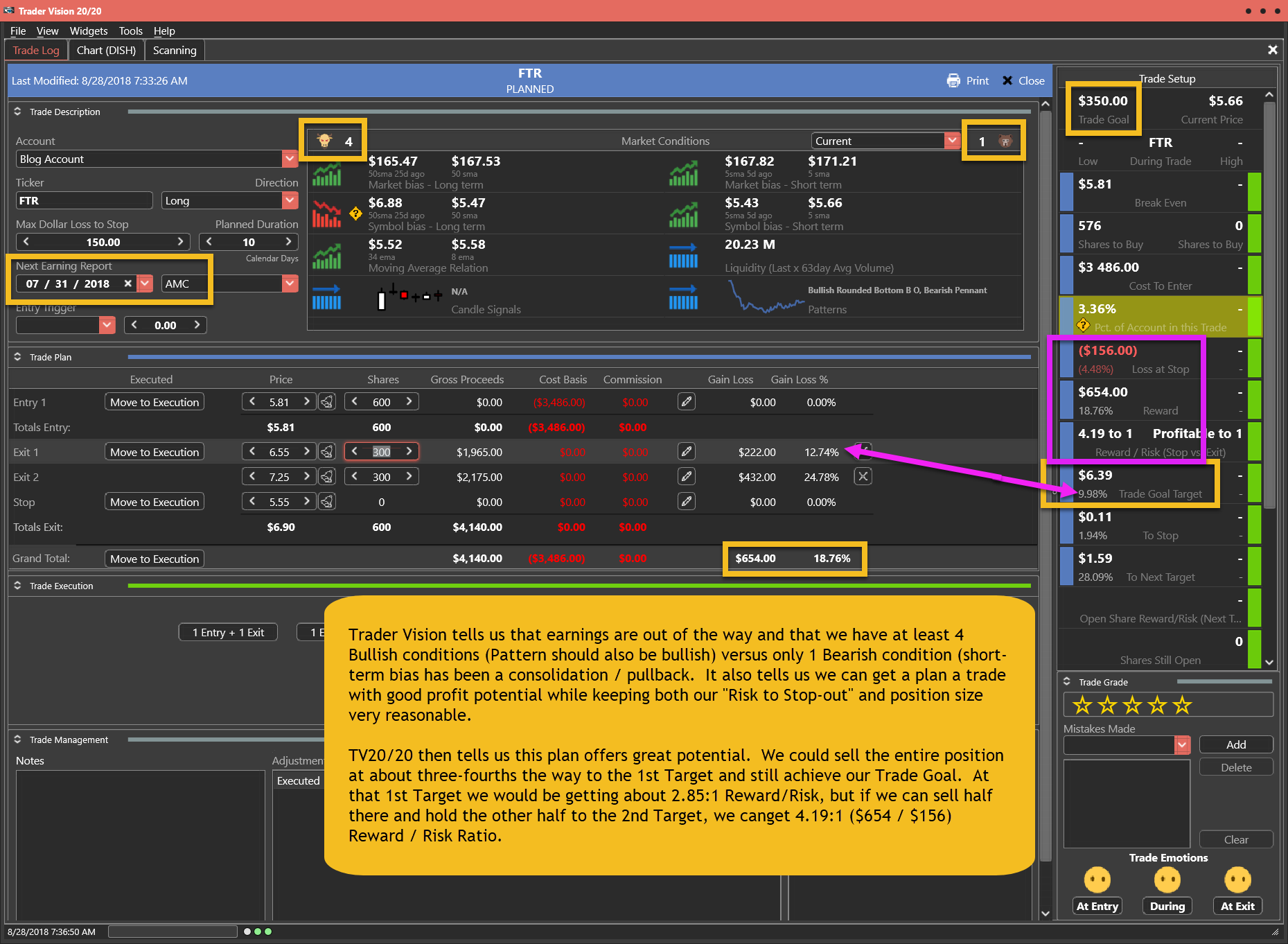
Task: Click Stop price alert icon beside 5.55
Action: (x=327, y=502)
